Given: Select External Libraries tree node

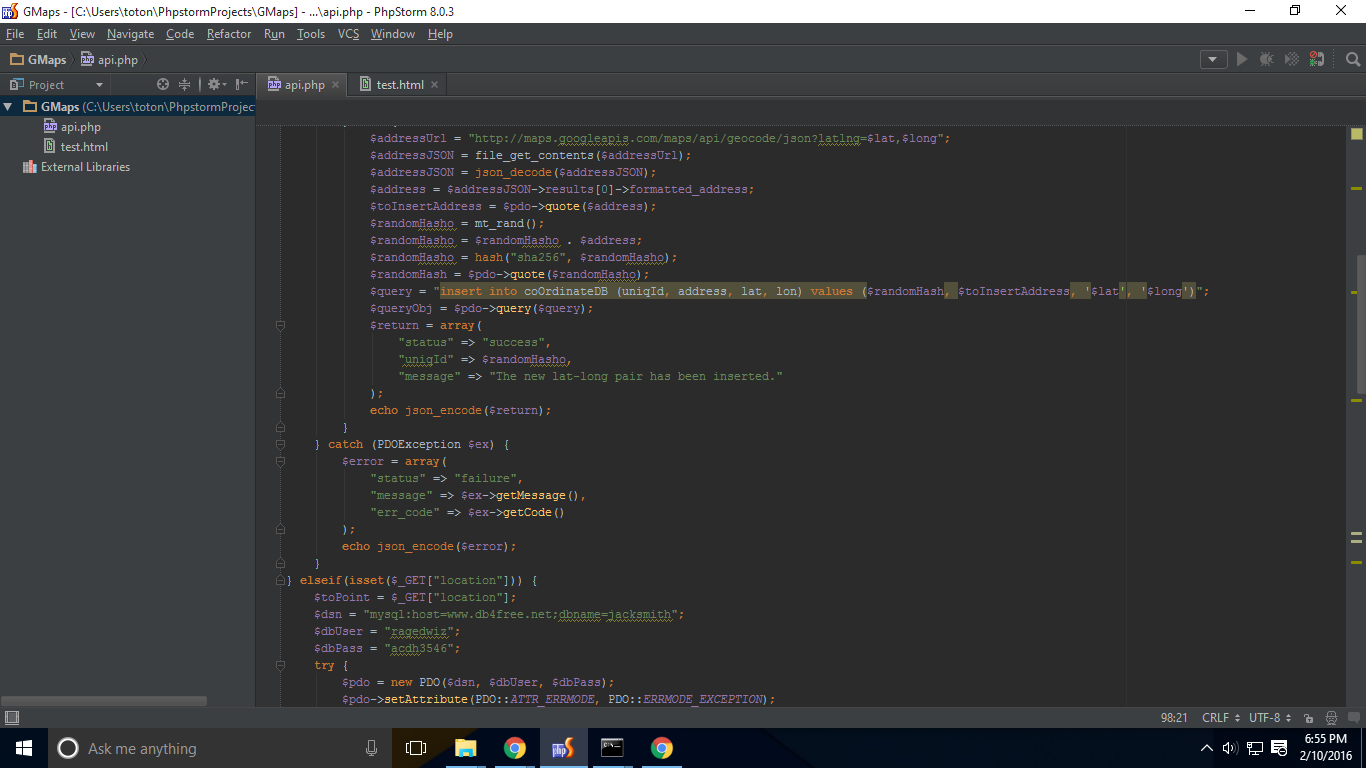Looking at the screenshot, I should [76, 167].
